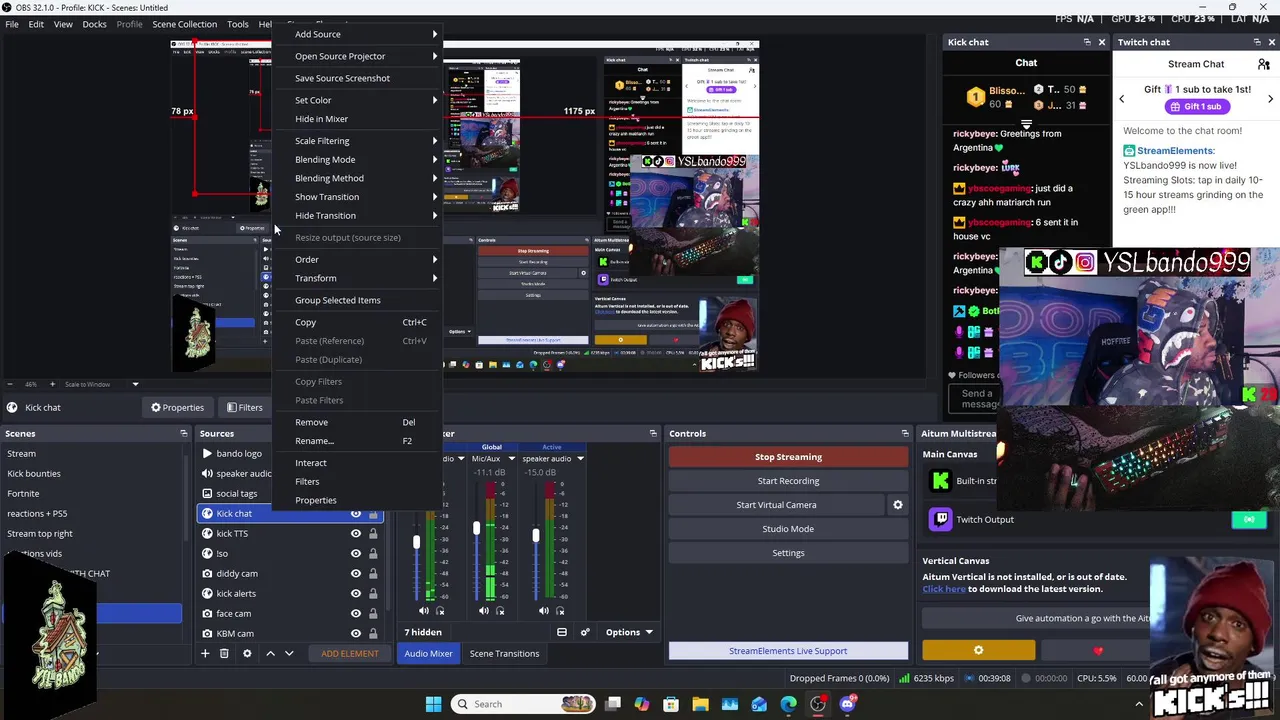Hide the face cam source
This screenshot has width=1280, height=720.
[355, 613]
